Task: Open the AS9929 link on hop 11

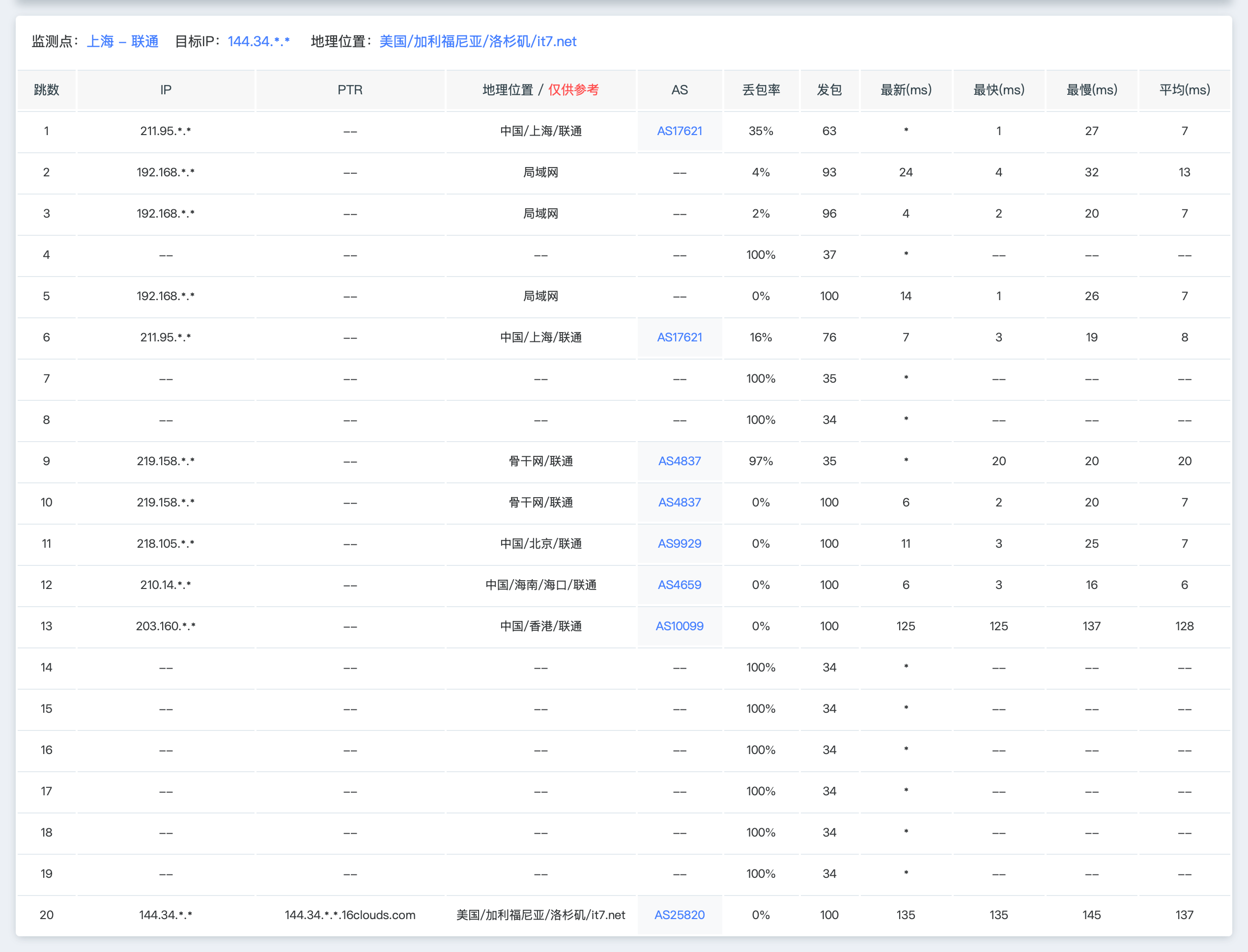Action: 679,543
